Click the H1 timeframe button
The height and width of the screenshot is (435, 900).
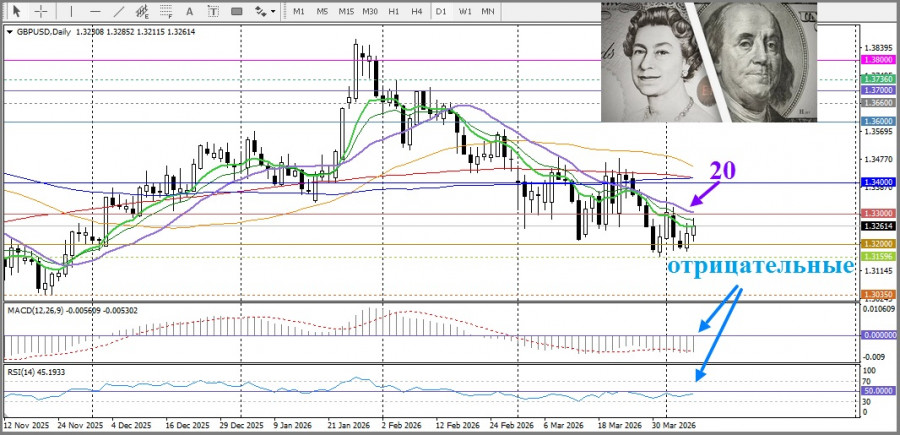[394, 11]
